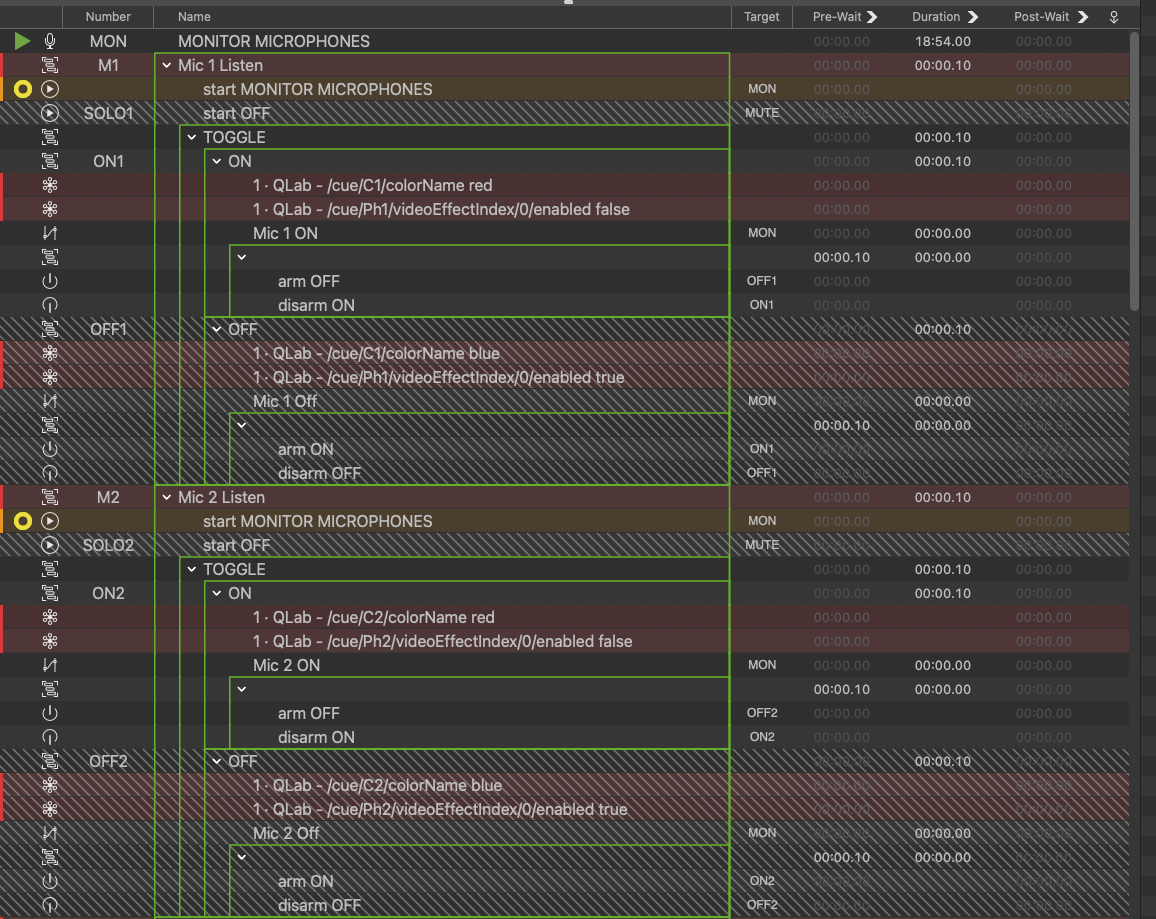Screen dimensions: 1156x919
Task: Collapse the TOGGLE group under Mic 2 Listen
Action: point(191,569)
